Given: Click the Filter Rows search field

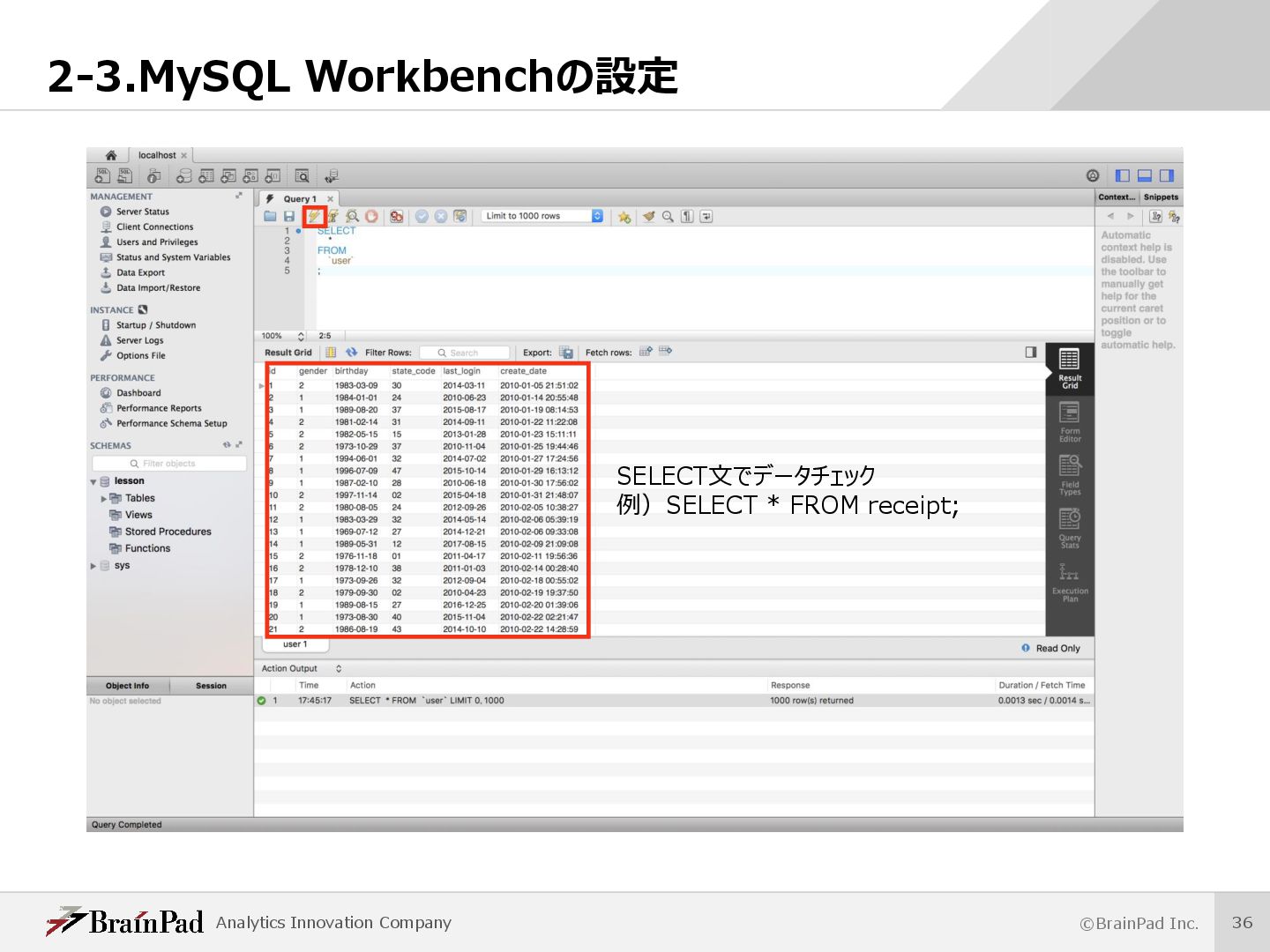Looking at the screenshot, I should (x=465, y=353).
